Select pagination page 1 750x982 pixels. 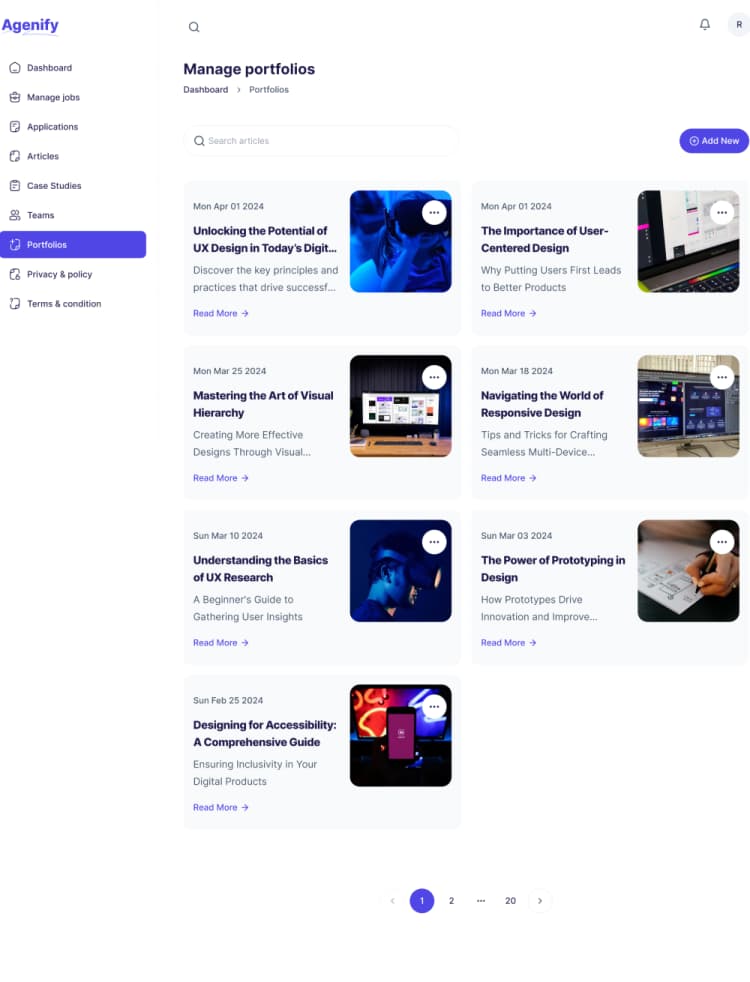coord(422,901)
